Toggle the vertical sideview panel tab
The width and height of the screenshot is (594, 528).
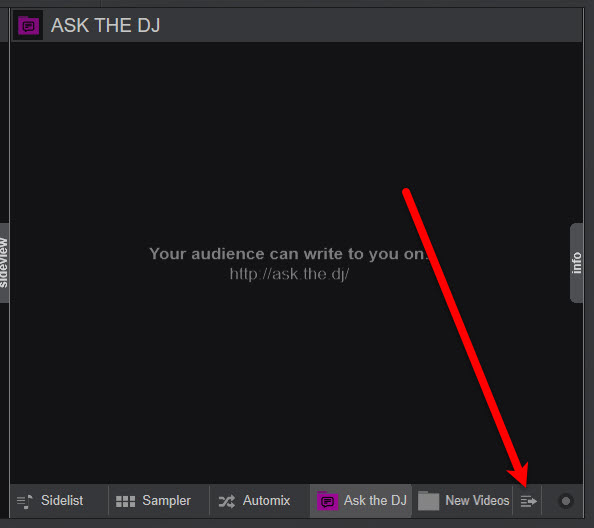click(x=4, y=262)
